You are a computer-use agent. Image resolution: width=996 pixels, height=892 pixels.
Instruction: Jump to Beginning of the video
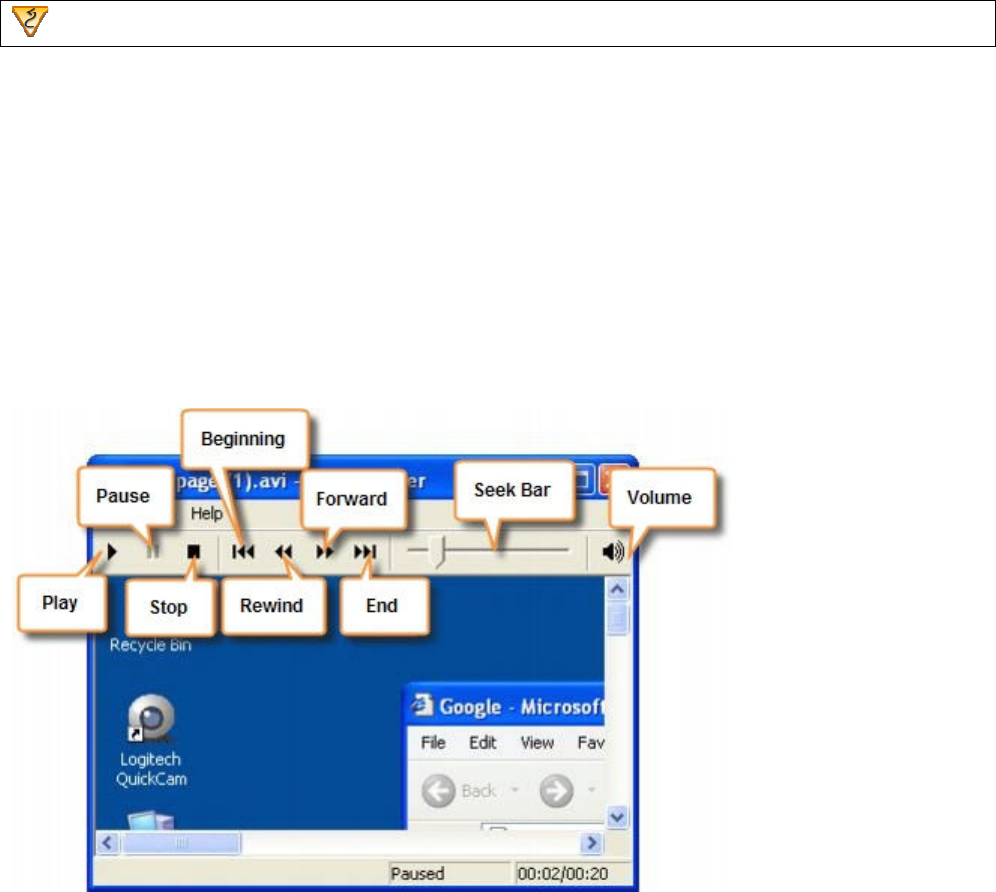pyautogui.click(x=243, y=551)
